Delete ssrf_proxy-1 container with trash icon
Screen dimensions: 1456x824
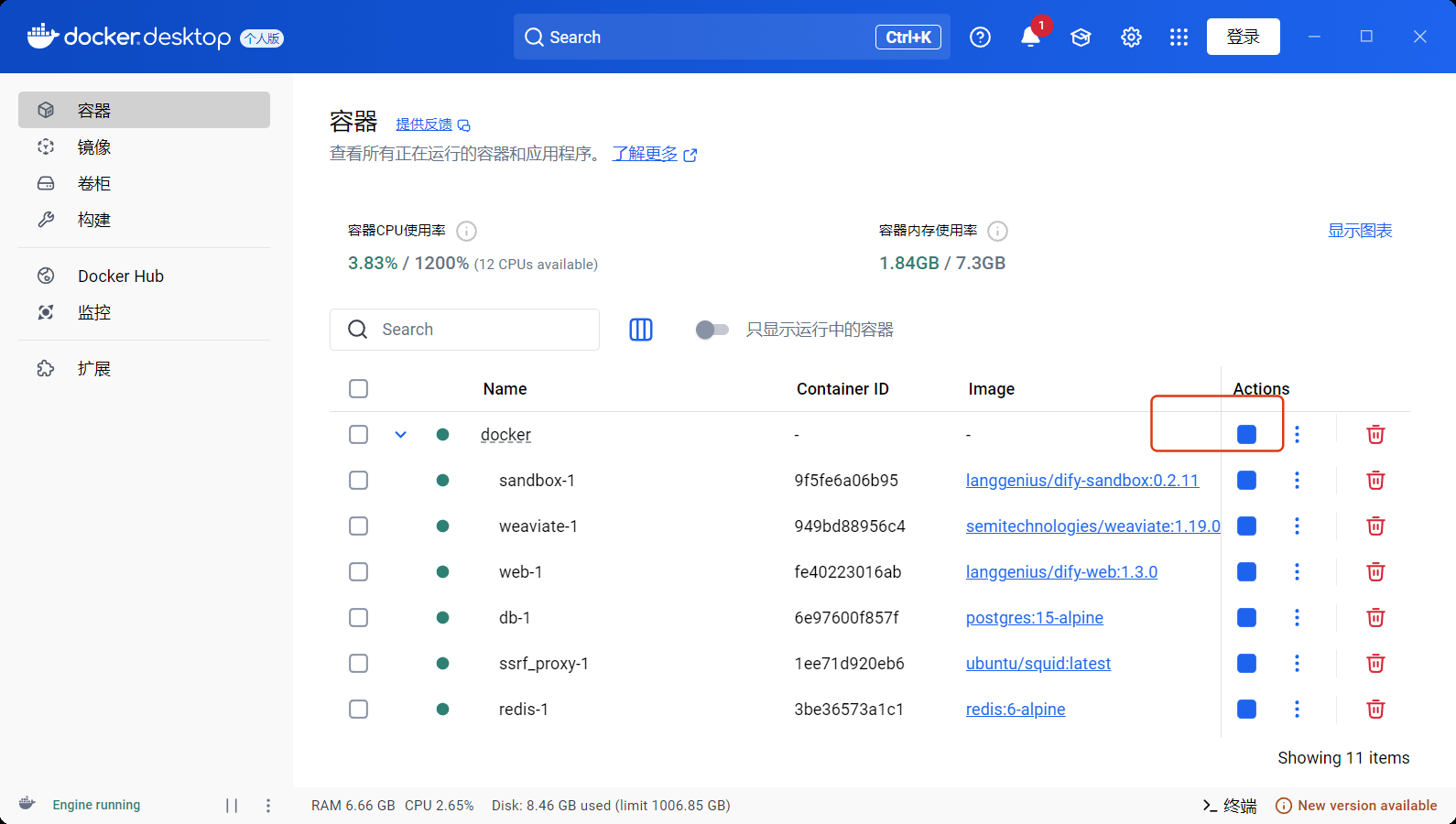point(1375,664)
